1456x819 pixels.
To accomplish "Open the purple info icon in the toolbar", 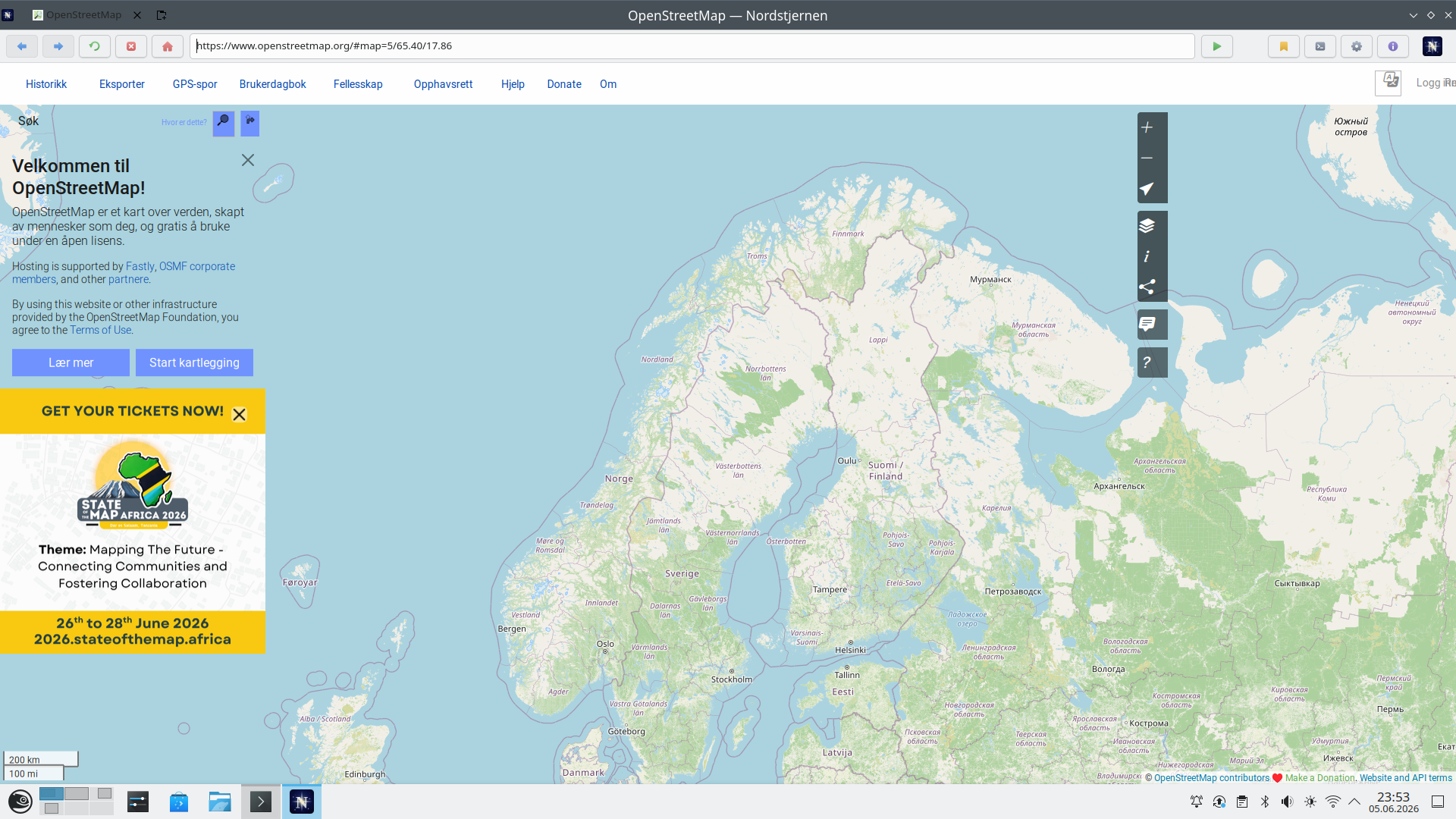I will tap(1393, 46).
